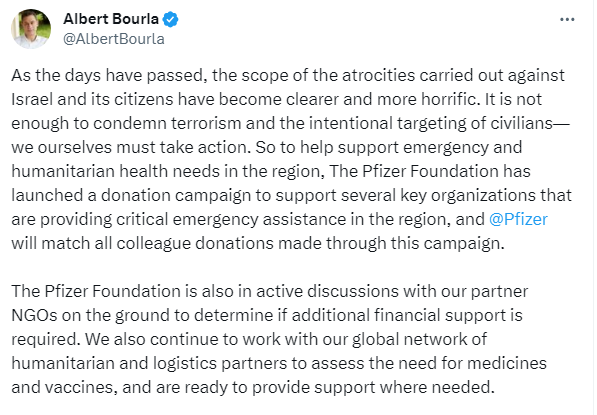Click the paragraph starting 'The Pfizer Foundation is also'
This screenshot has width=597, height=415.
tap(279, 339)
